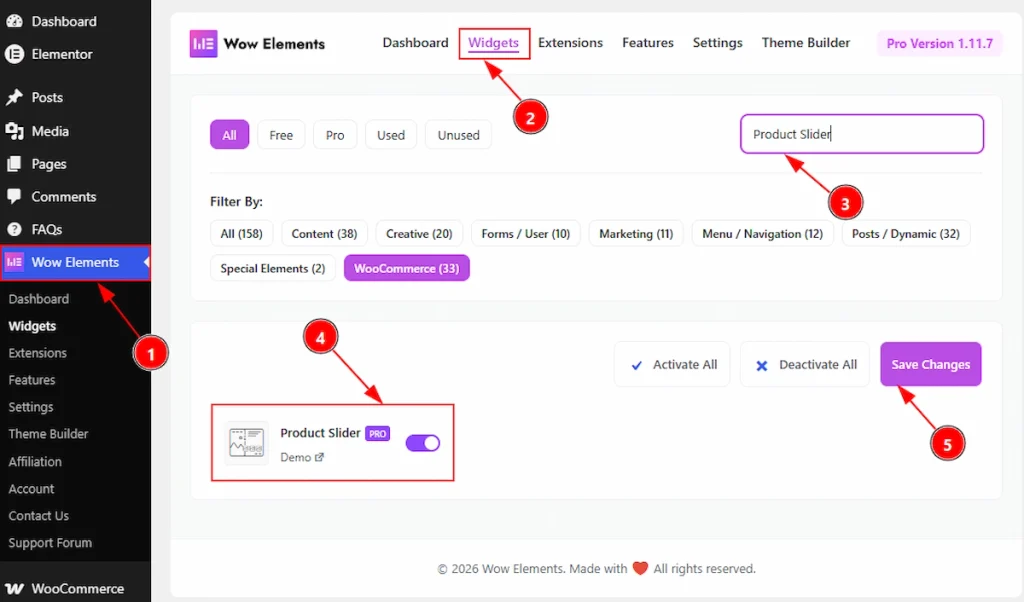The width and height of the screenshot is (1024, 602).
Task: Switch to the Features tab in header
Action: click(x=647, y=42)
